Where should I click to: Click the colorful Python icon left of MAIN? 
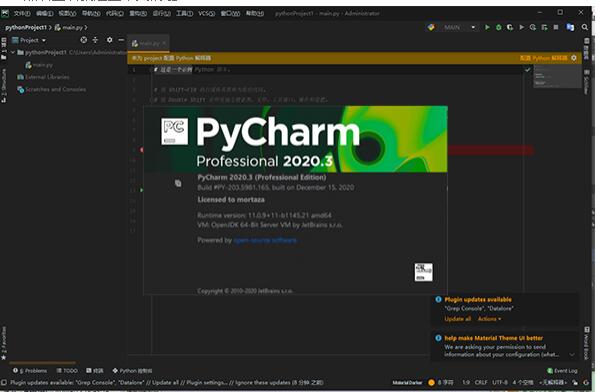click(431, 27)
